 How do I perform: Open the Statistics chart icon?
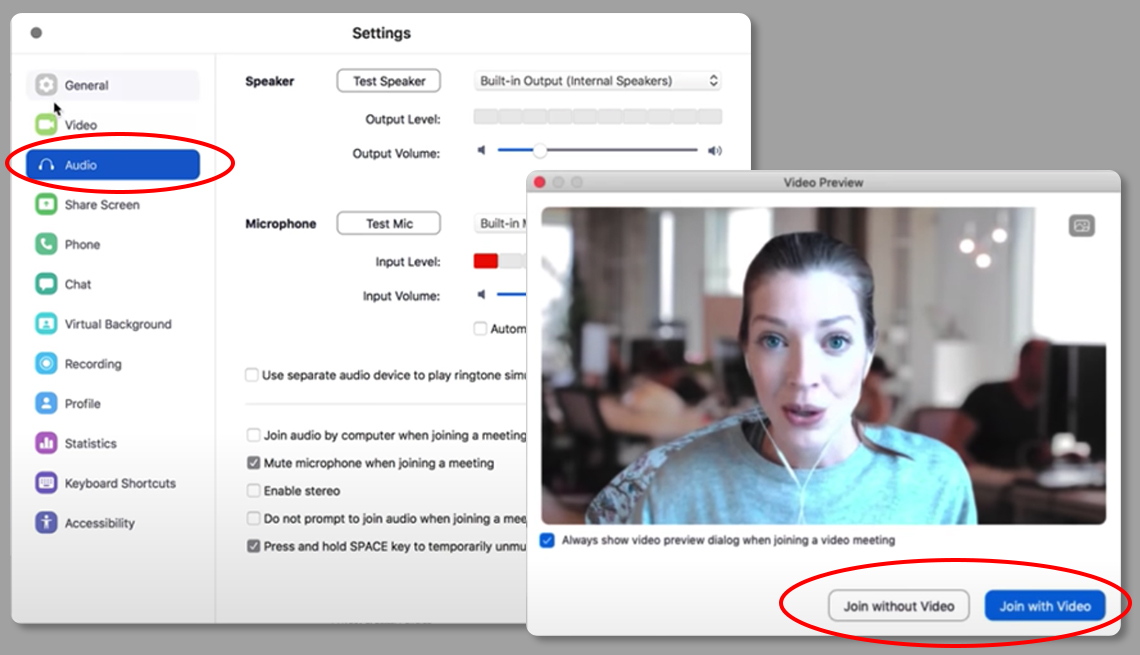tap(46, 443)
